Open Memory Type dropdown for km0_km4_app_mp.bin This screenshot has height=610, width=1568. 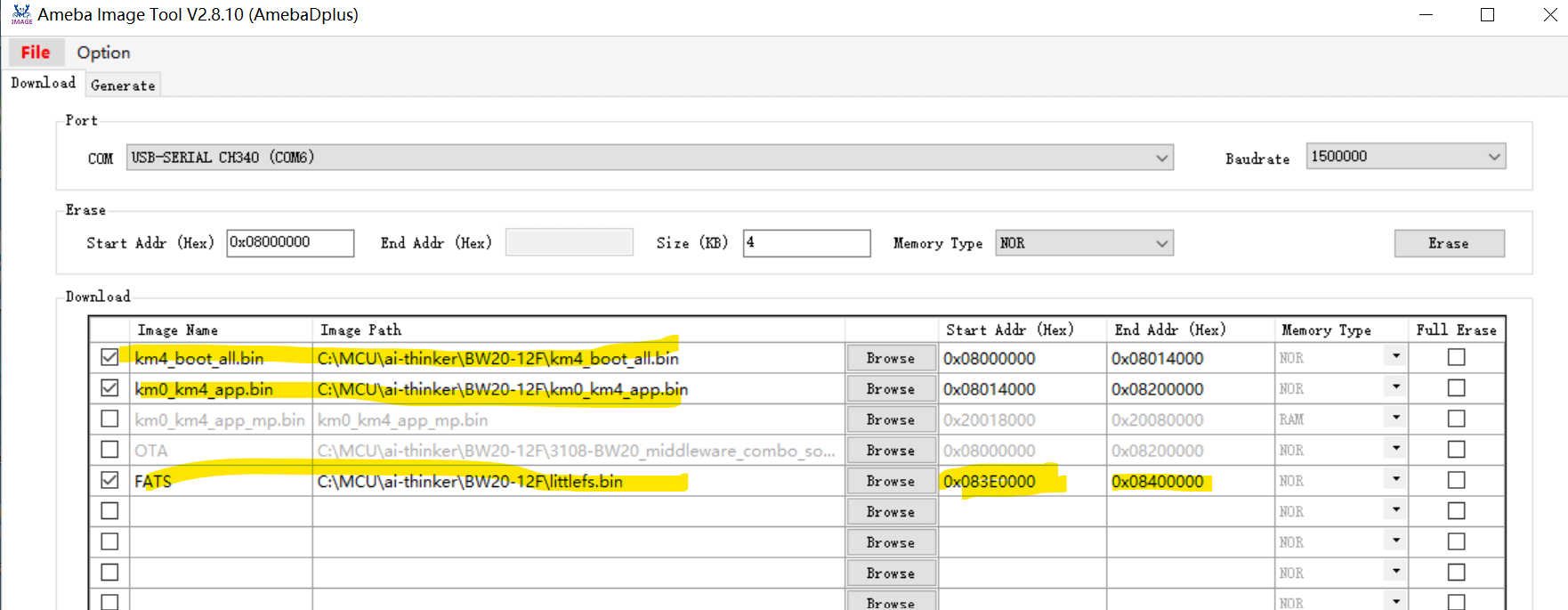click(1395, 419)
